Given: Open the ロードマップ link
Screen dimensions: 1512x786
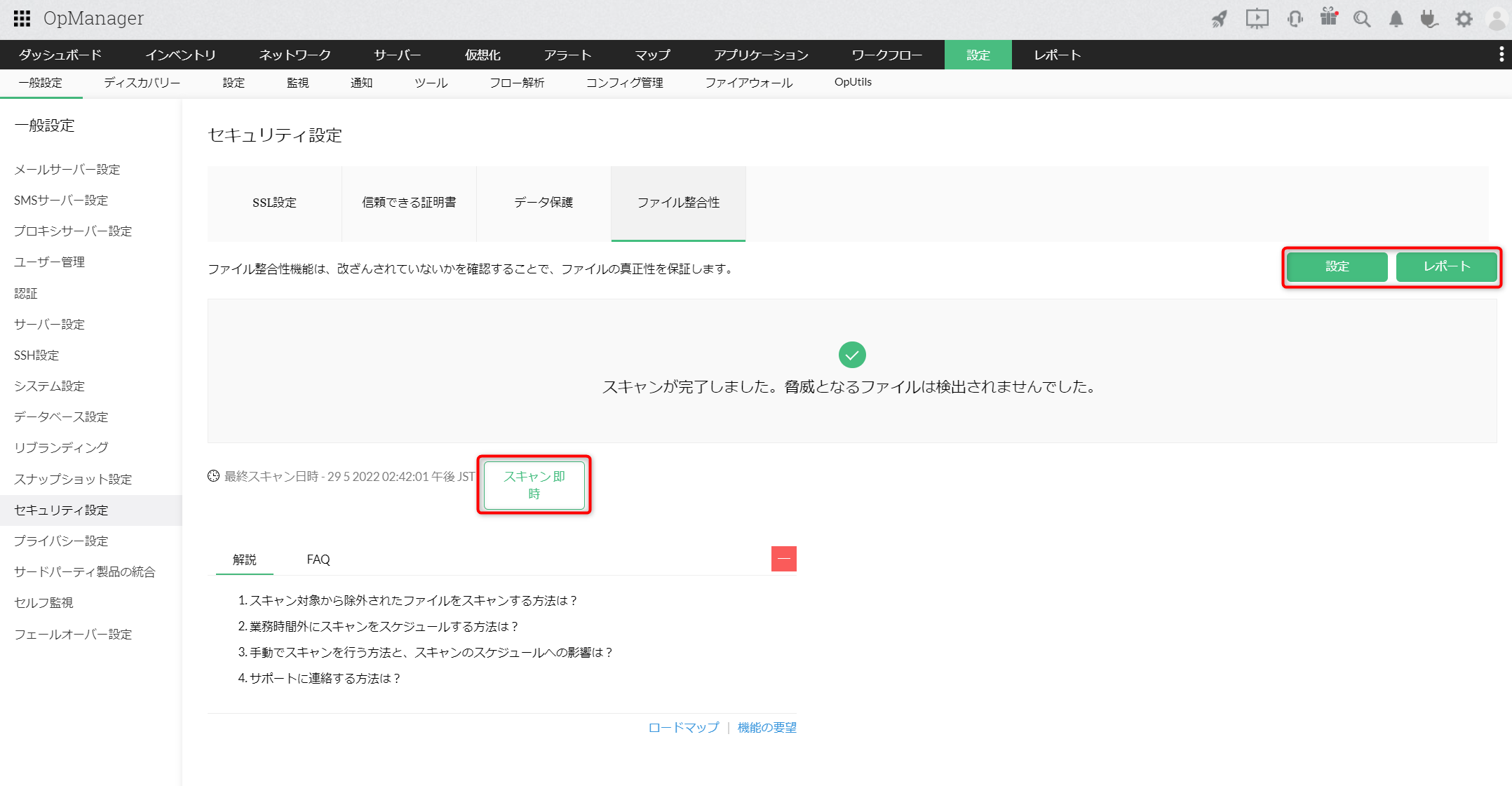Looking at the screenshot, I should coord(683,727).
